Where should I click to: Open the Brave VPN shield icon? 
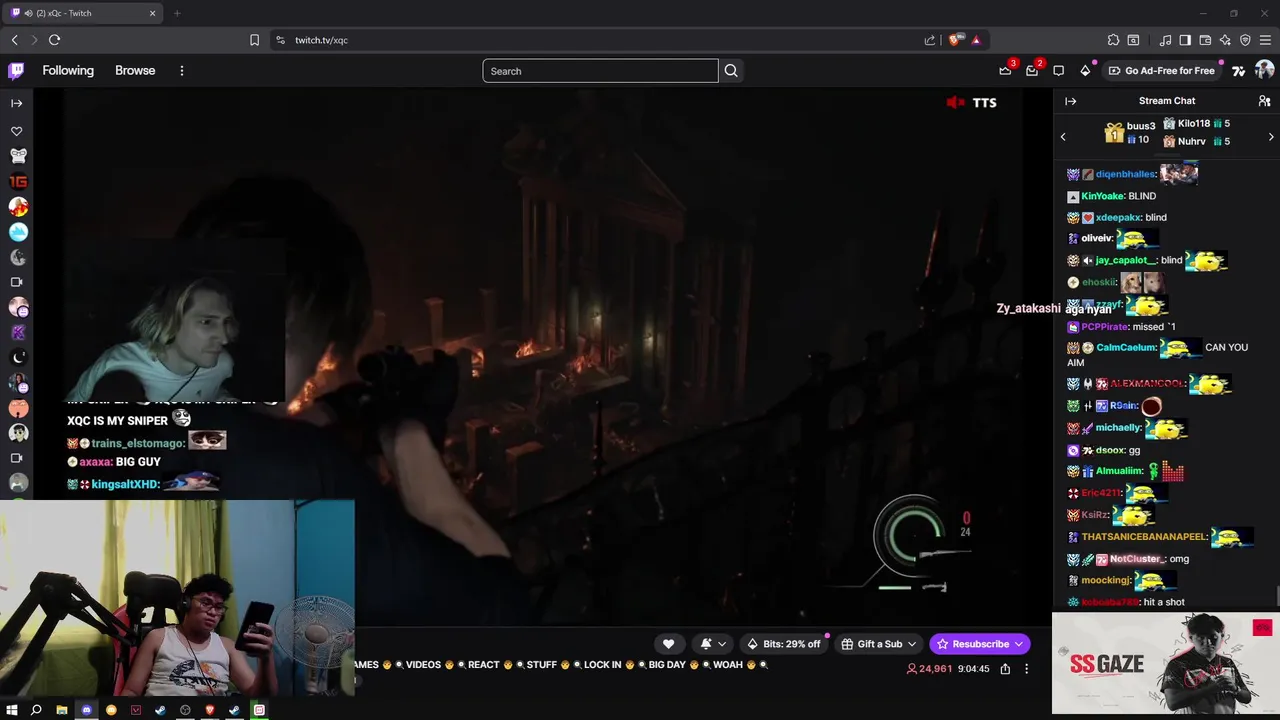coord(1245,40)
